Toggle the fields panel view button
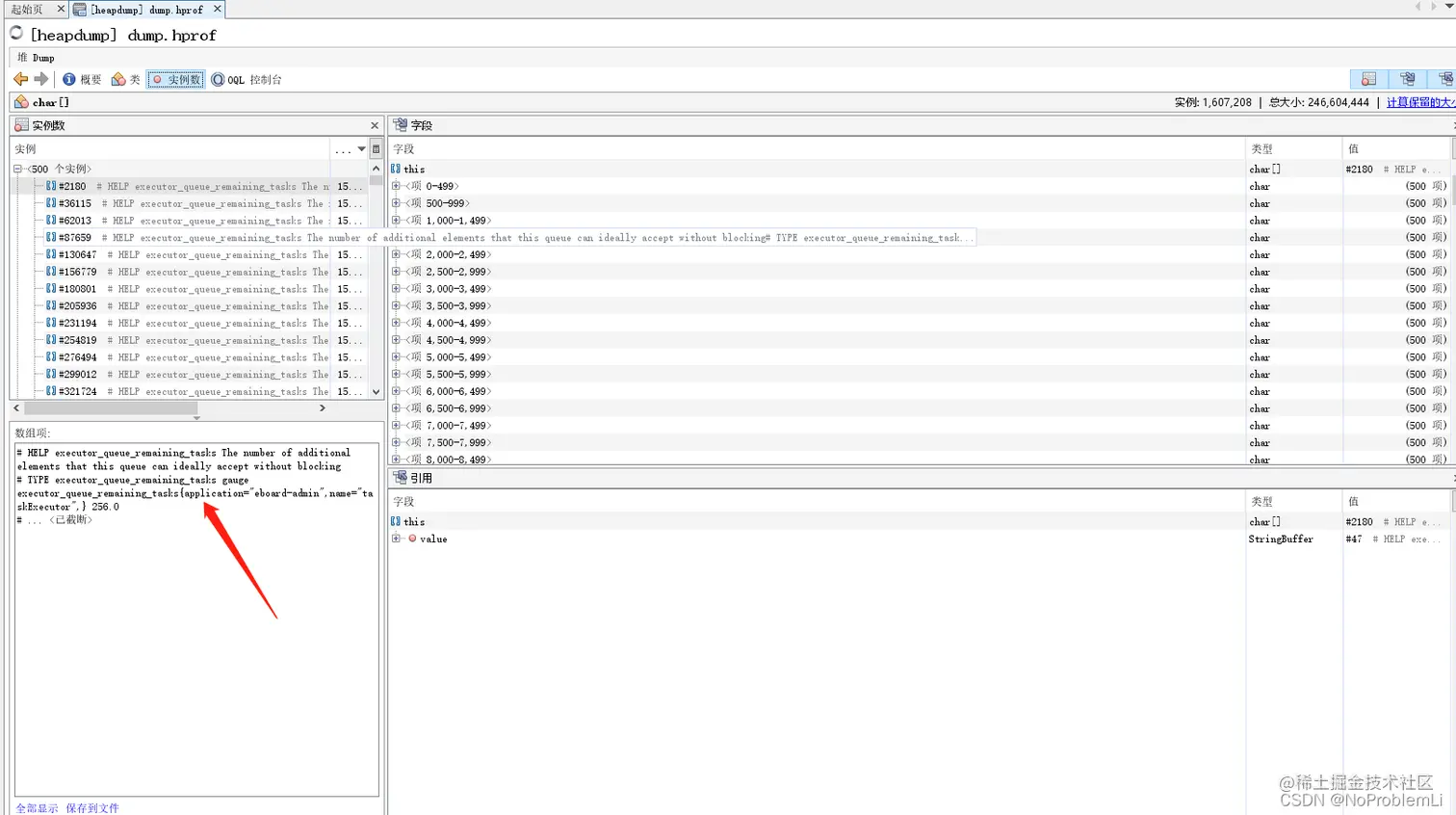 pos(1408,79)
